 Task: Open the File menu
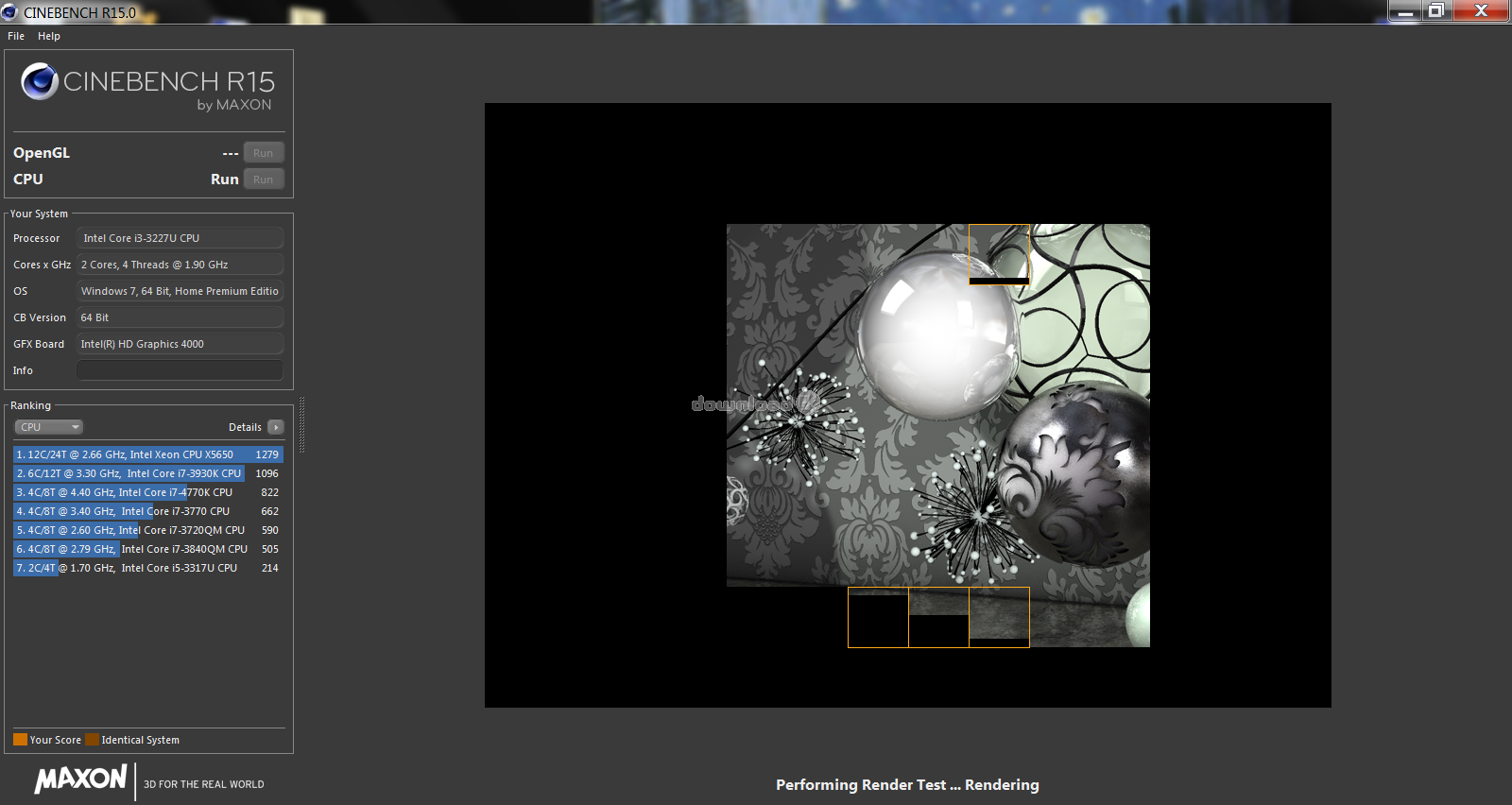pyautogui.click(x=16, y=36)
